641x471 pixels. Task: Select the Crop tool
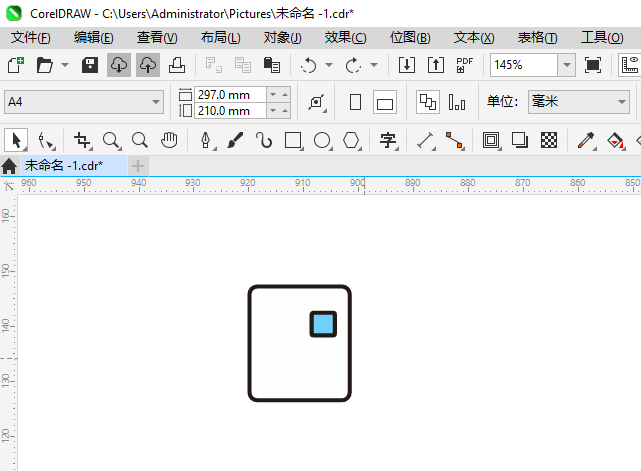coord(83,141)
